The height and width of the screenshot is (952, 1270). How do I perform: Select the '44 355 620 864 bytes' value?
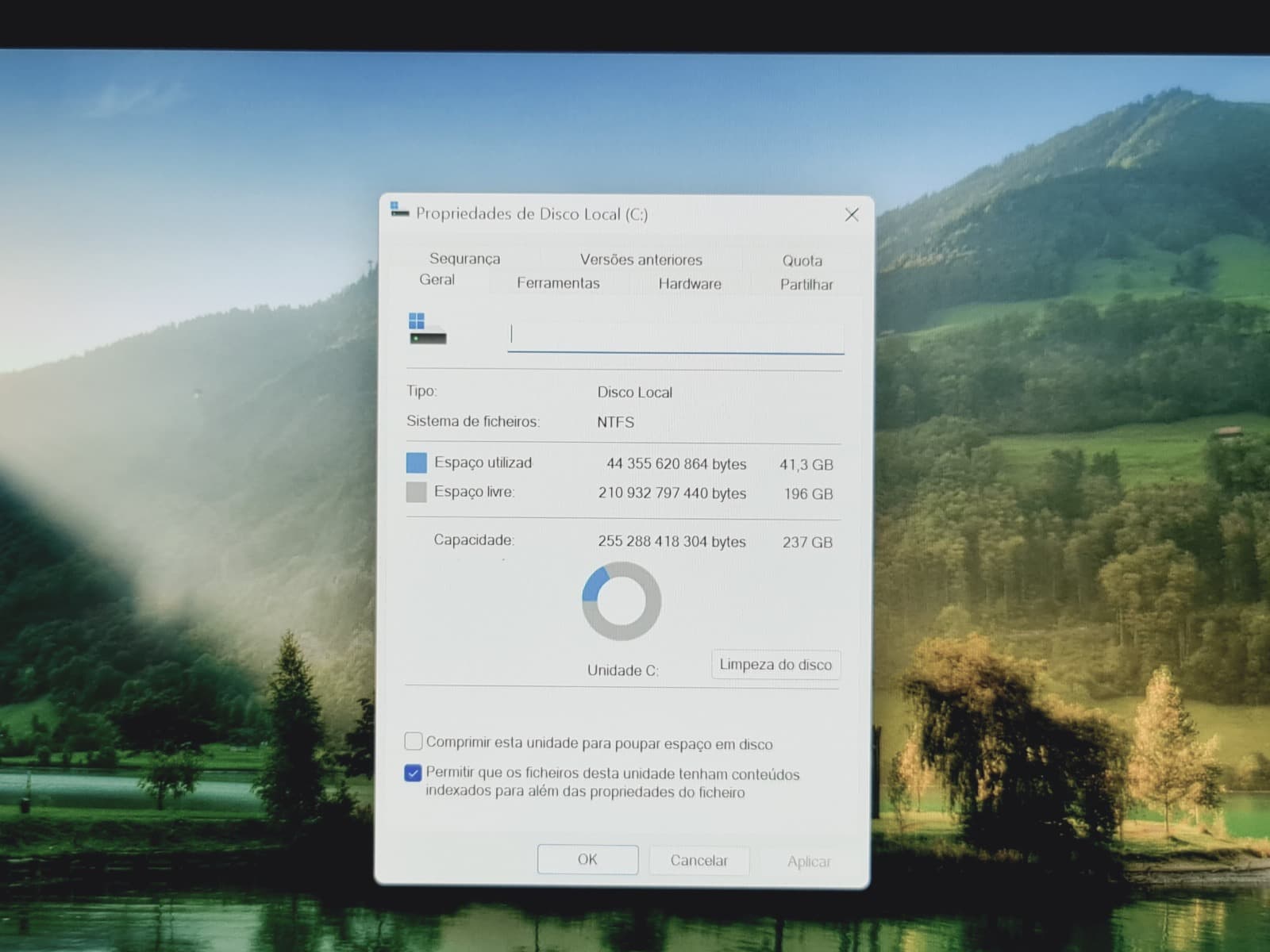click(676, 464)
